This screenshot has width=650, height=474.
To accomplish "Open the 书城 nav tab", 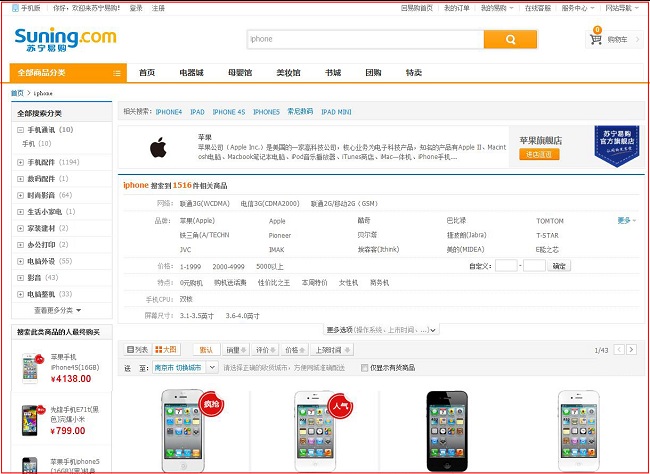I will tap(333, 73).
